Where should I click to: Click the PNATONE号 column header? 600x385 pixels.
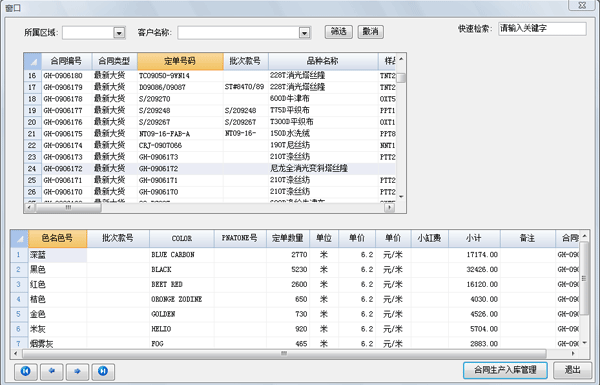click(240, 238)
